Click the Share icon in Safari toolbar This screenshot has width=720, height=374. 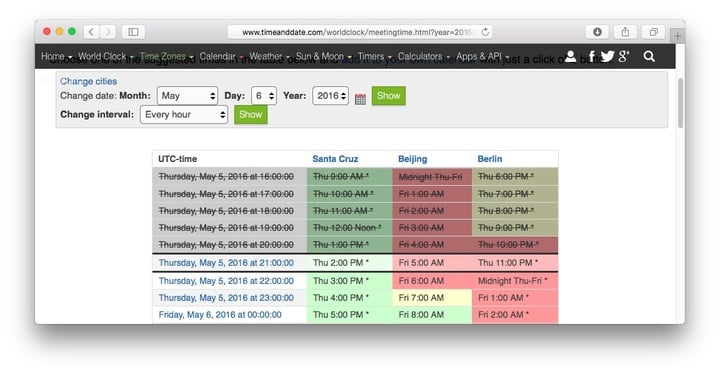pyautogui.click(x=625, y=32)
